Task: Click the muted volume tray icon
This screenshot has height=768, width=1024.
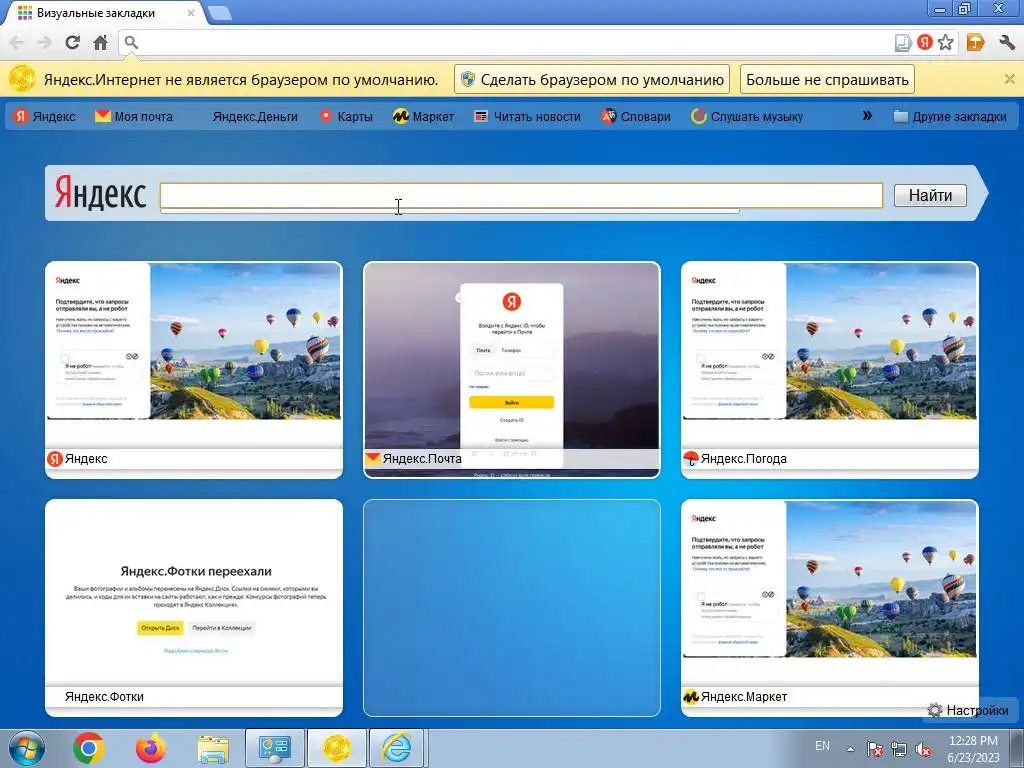Action: (x=923, y=749)
